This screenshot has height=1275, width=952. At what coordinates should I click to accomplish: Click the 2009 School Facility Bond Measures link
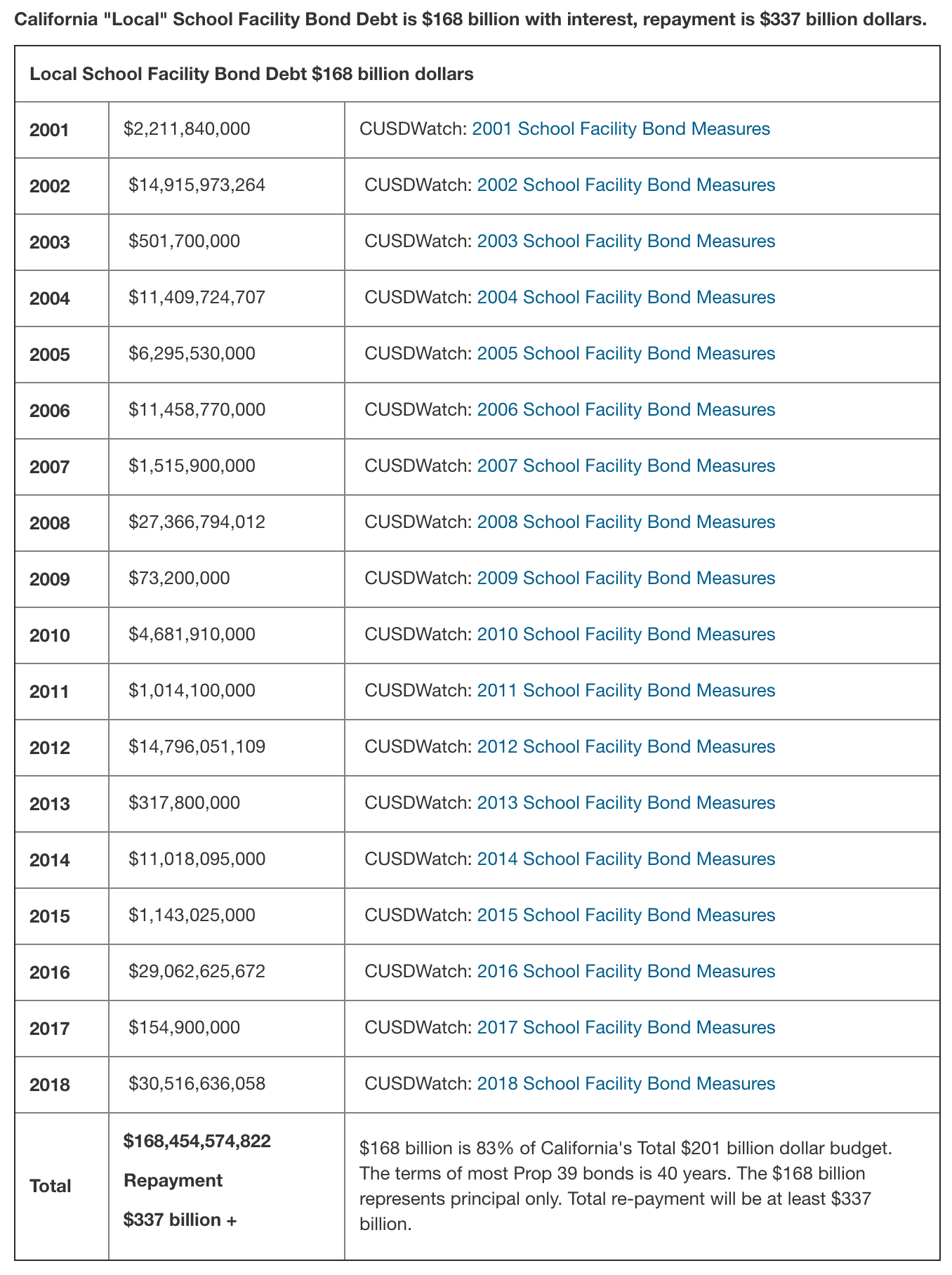click(626, 579)
